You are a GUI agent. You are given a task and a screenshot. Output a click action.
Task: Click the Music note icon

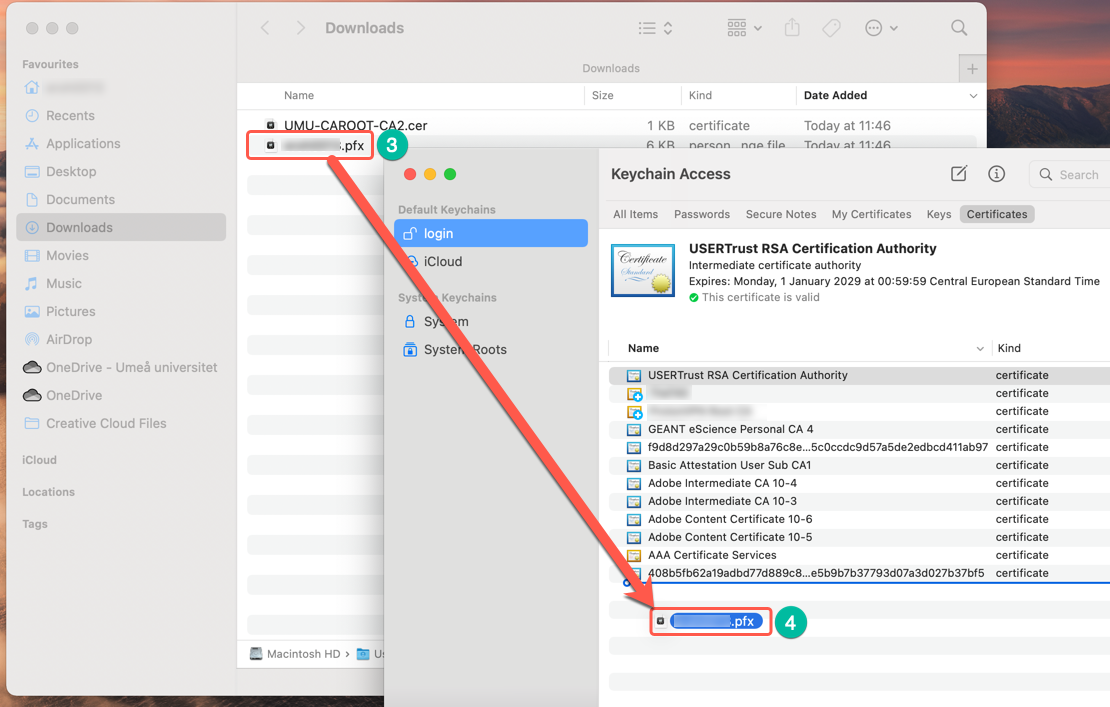32,284
